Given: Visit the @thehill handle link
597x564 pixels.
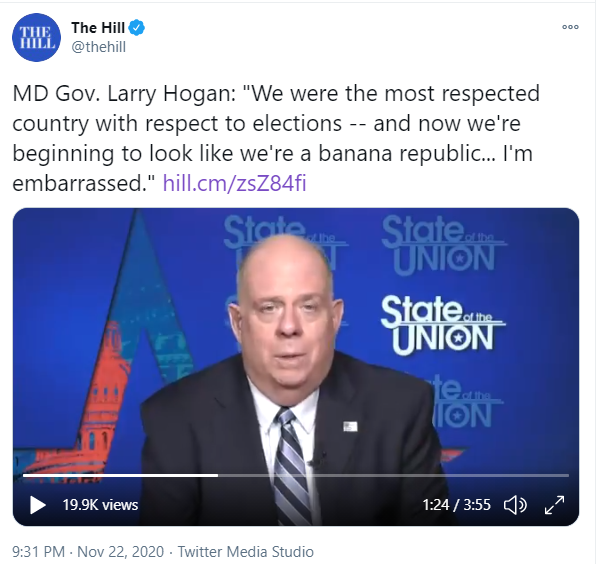Looking at the screenshot, I should pos(99,47).
